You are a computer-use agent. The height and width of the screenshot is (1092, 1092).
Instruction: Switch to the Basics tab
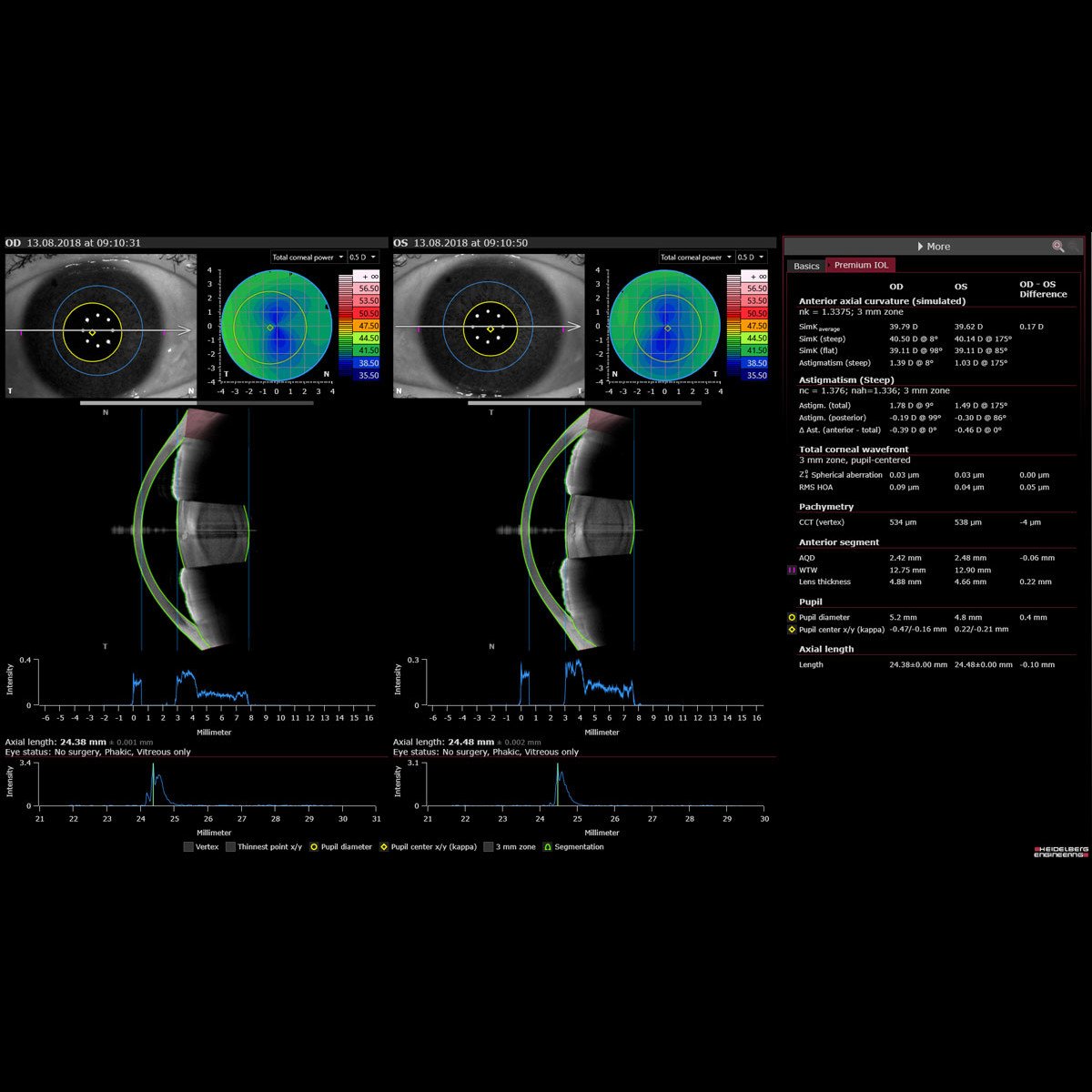[806, 266]
